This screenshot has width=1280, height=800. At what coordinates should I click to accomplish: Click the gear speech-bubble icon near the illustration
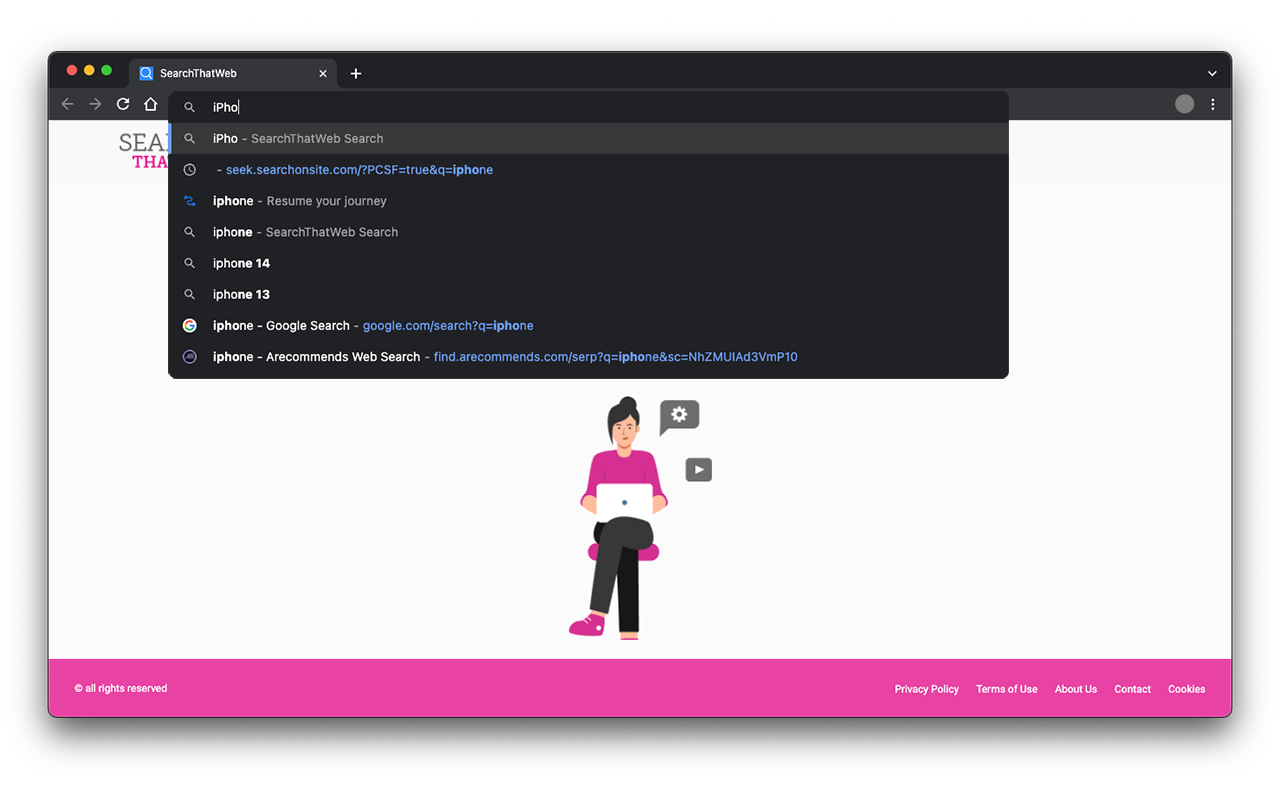(679, 417)
